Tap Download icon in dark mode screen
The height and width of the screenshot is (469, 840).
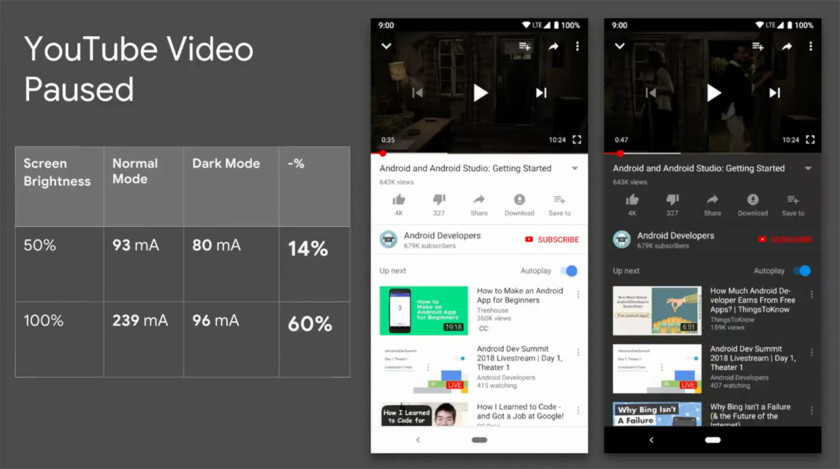pos(752,200)
